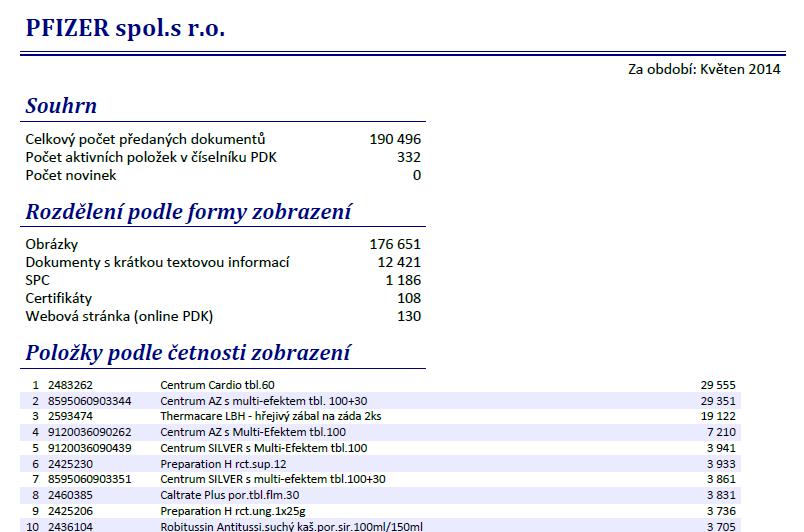Click code 8595060903344
Viewport: 804px width, 532px height.
click(x=90, y=401)
